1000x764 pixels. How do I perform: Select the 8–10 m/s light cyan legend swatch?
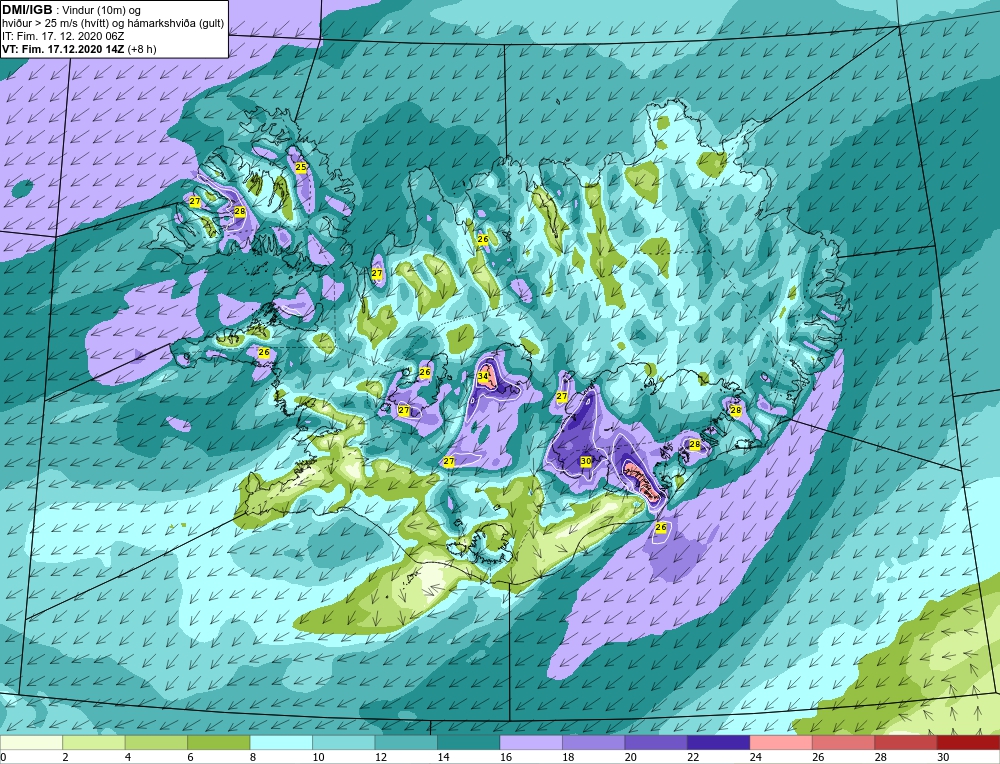pos(281,743)
